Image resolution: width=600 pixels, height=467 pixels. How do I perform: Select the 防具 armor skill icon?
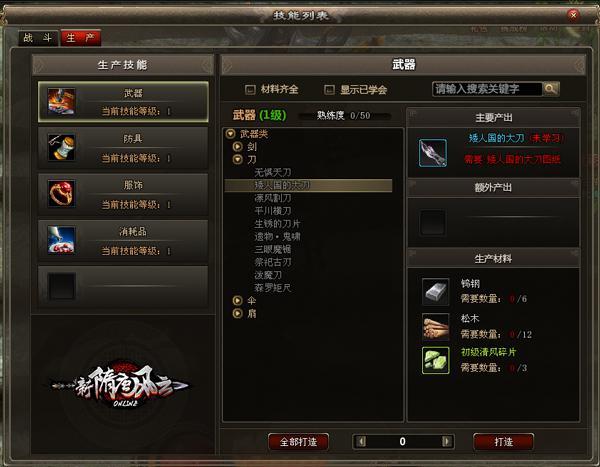pos(61,148)
